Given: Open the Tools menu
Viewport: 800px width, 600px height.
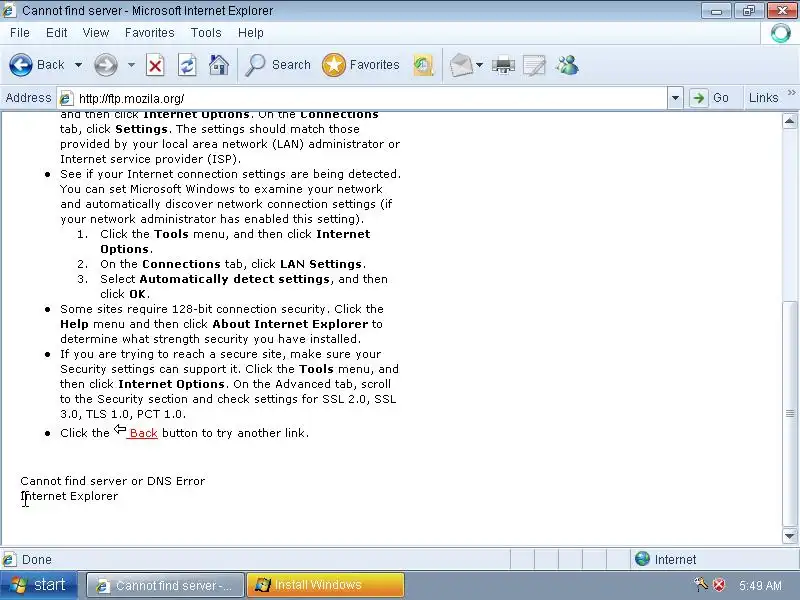Looking at the screenshot, I should [x=206, y=33].
